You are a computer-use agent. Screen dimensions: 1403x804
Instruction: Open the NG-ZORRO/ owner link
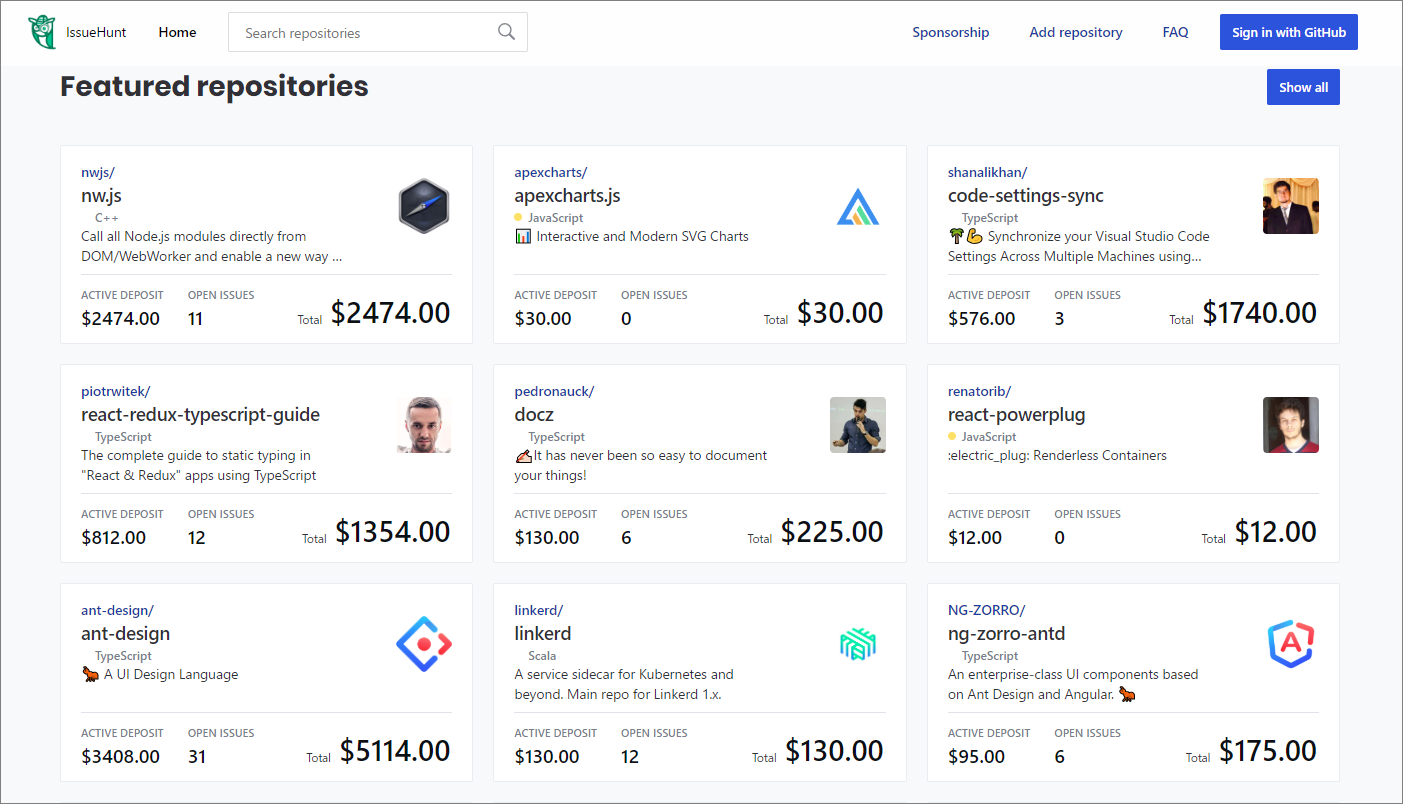(986, 610)
